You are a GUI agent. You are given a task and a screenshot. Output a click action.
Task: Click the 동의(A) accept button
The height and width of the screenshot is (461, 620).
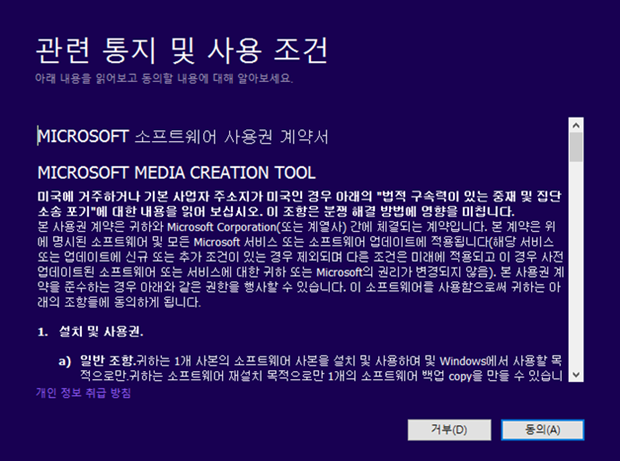click(x=542, y=430)
